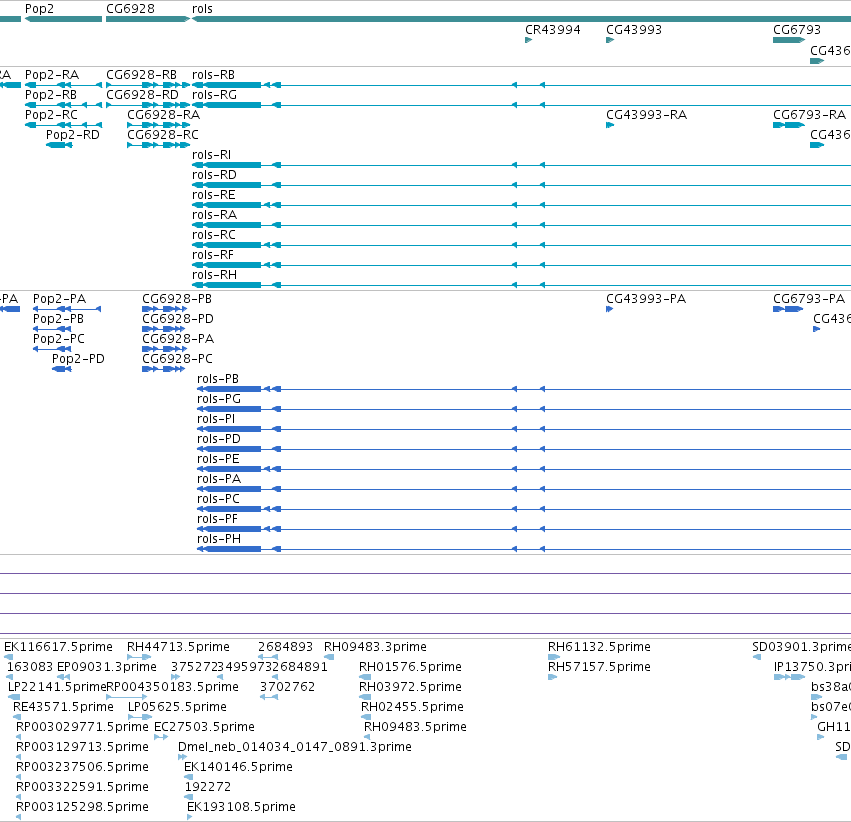
Task: Click the Pop2 gene label
Action: (39, 9)
